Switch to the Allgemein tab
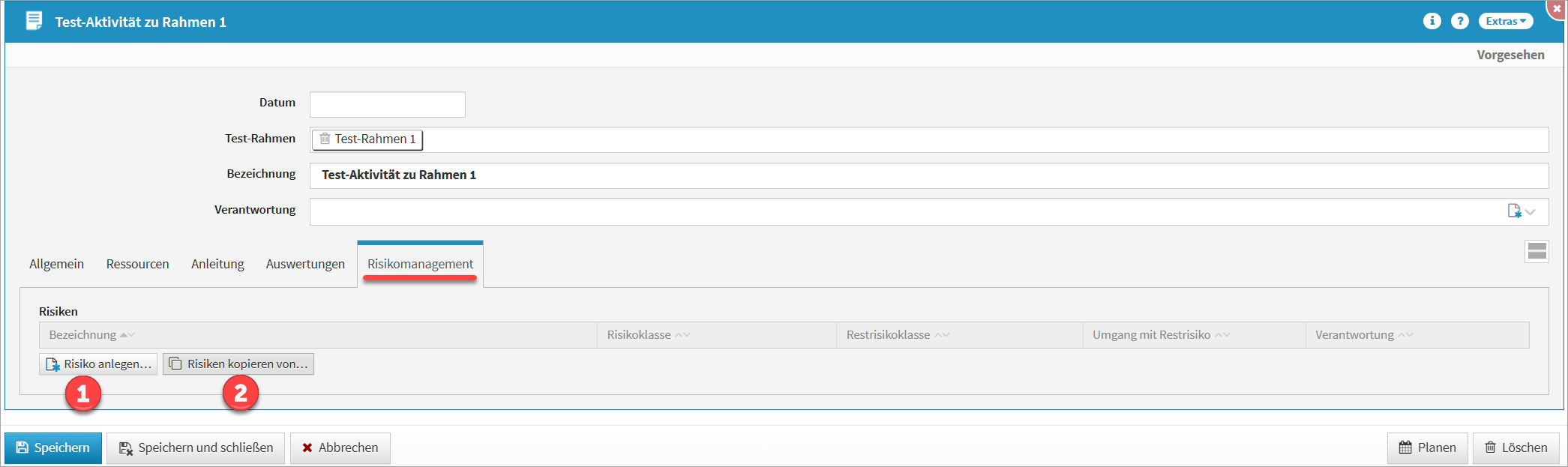 click(x=56, y=264)
